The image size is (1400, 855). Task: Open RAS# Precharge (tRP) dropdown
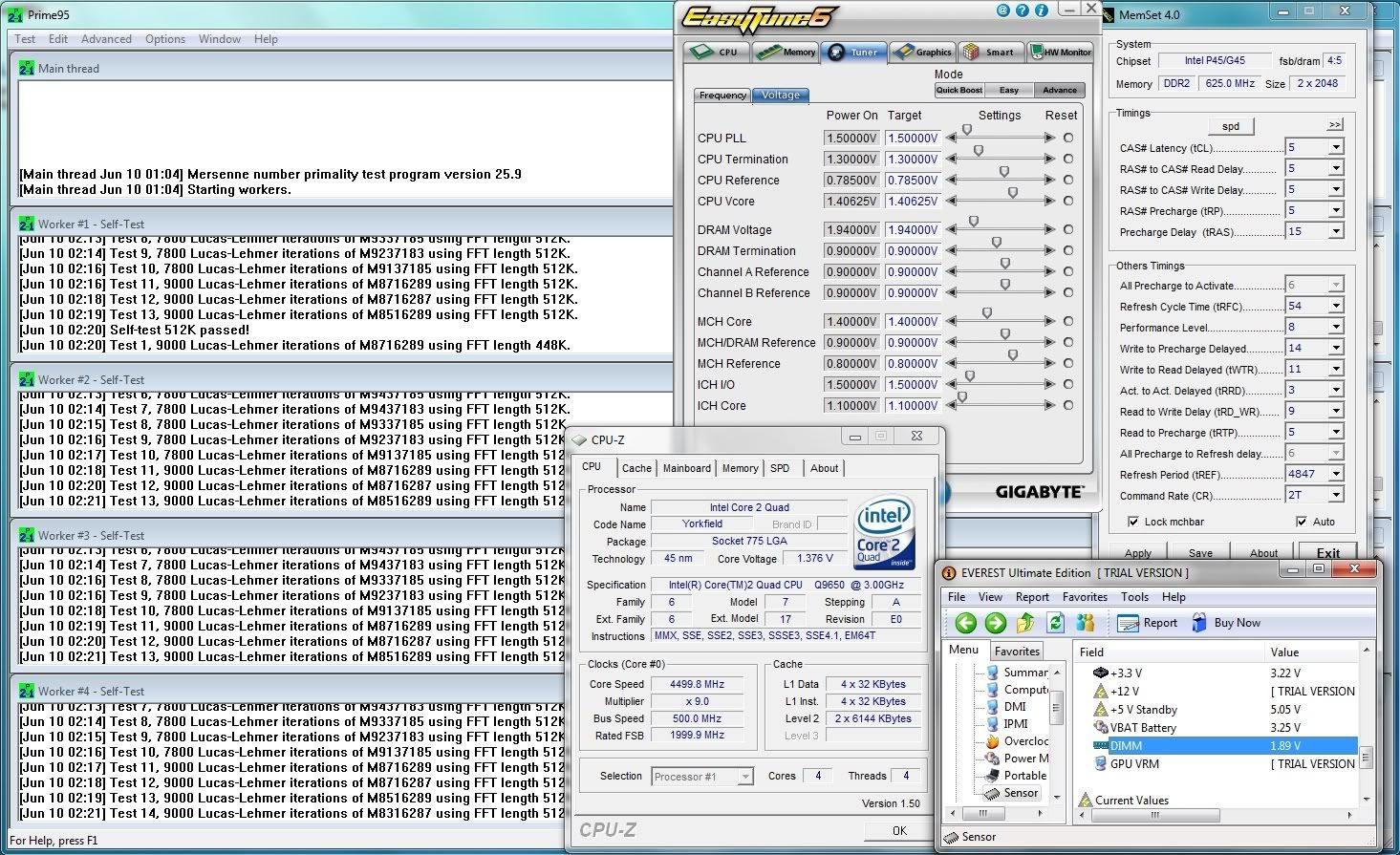1336,210
